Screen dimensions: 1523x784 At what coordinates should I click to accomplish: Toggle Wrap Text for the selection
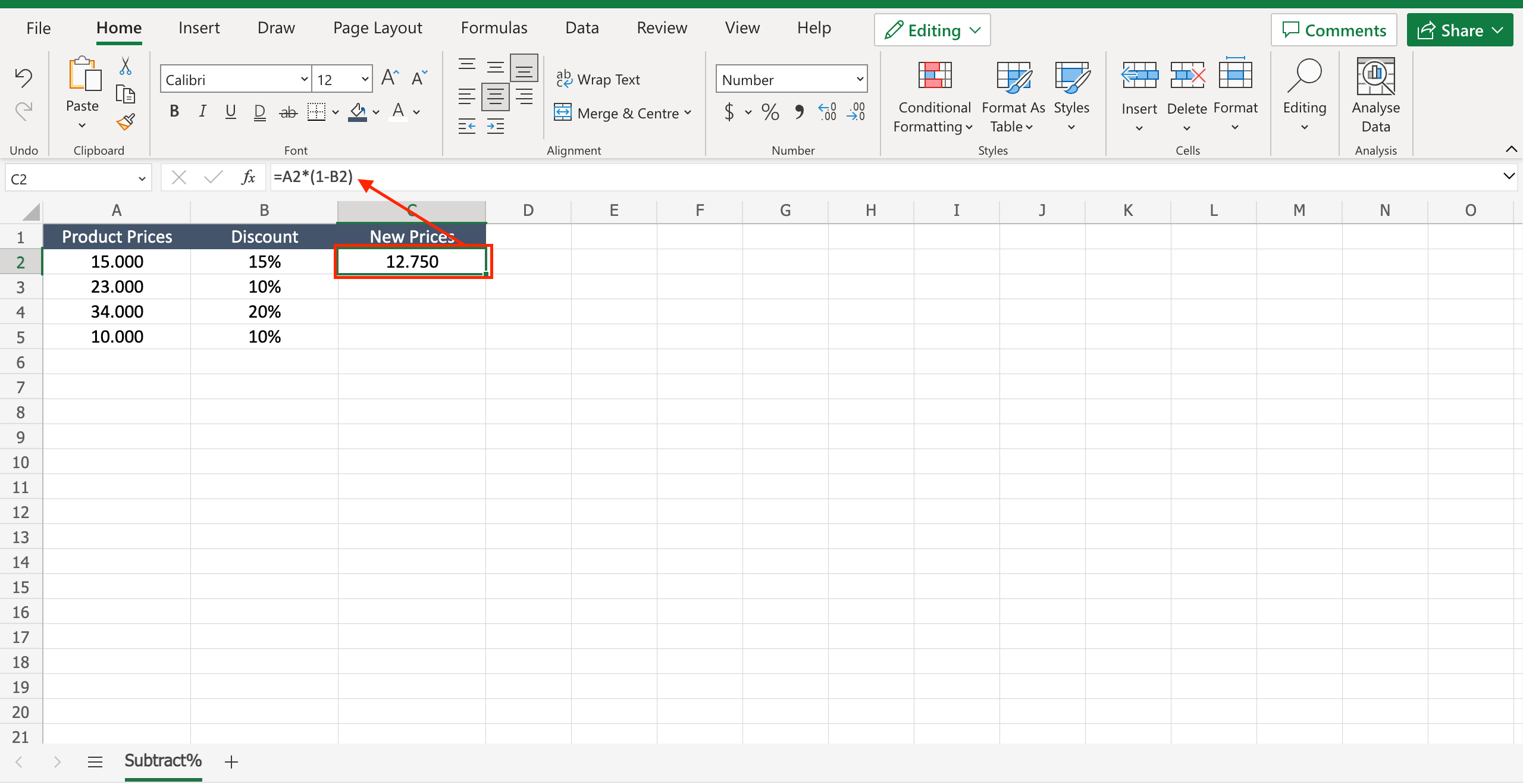click(x=598, y=79)
